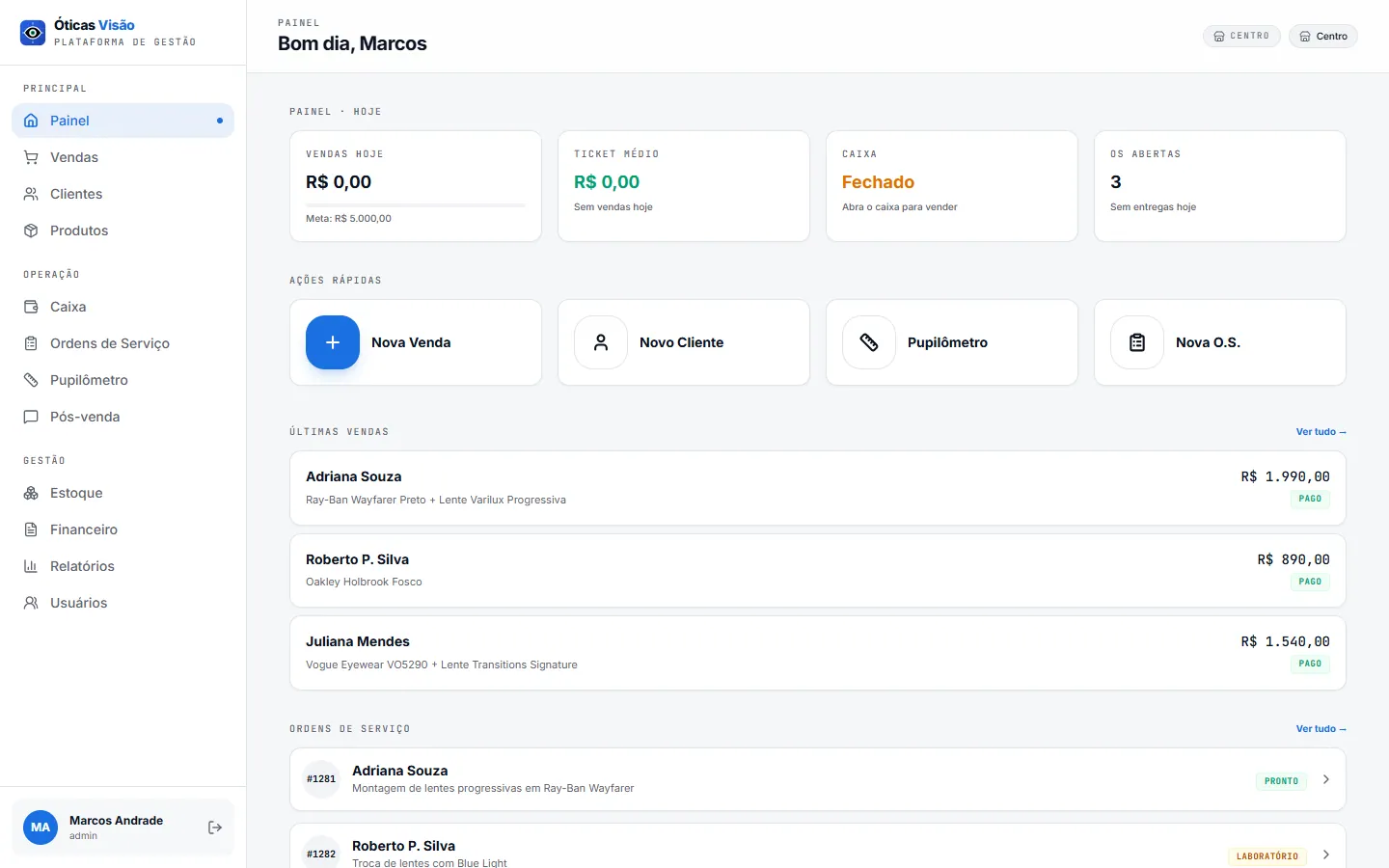Open Adriana Souza's R$ 1.990,00 sale

(x=818, y=488)
